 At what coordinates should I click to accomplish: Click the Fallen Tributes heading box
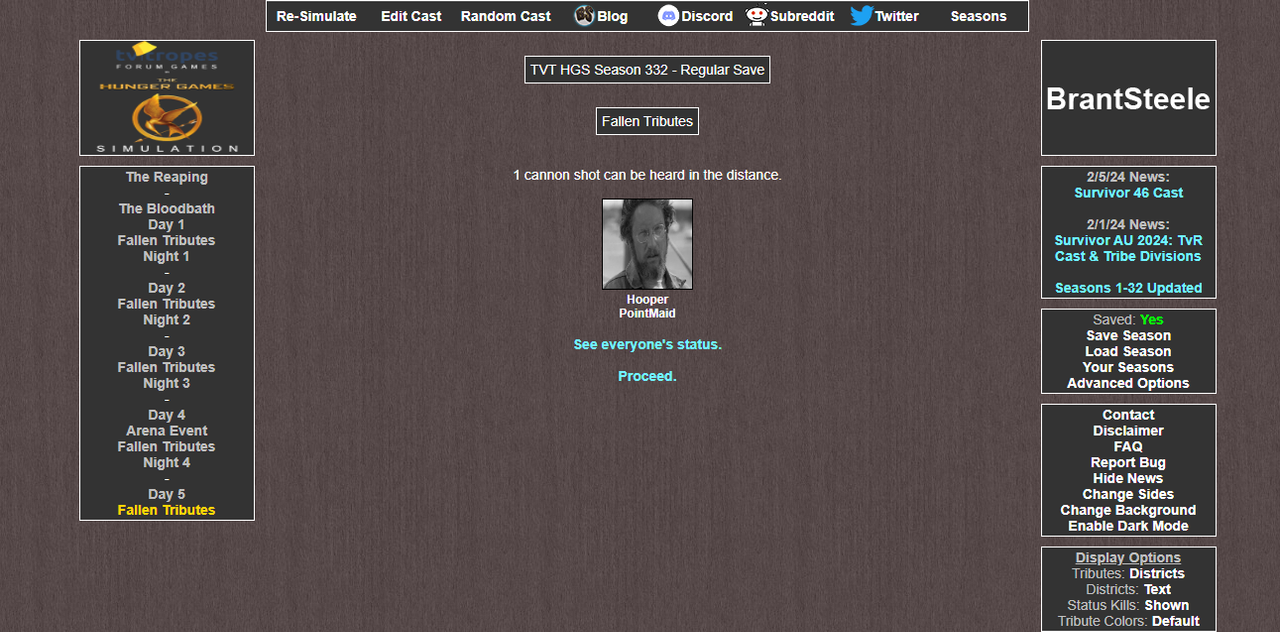(647, 121)
